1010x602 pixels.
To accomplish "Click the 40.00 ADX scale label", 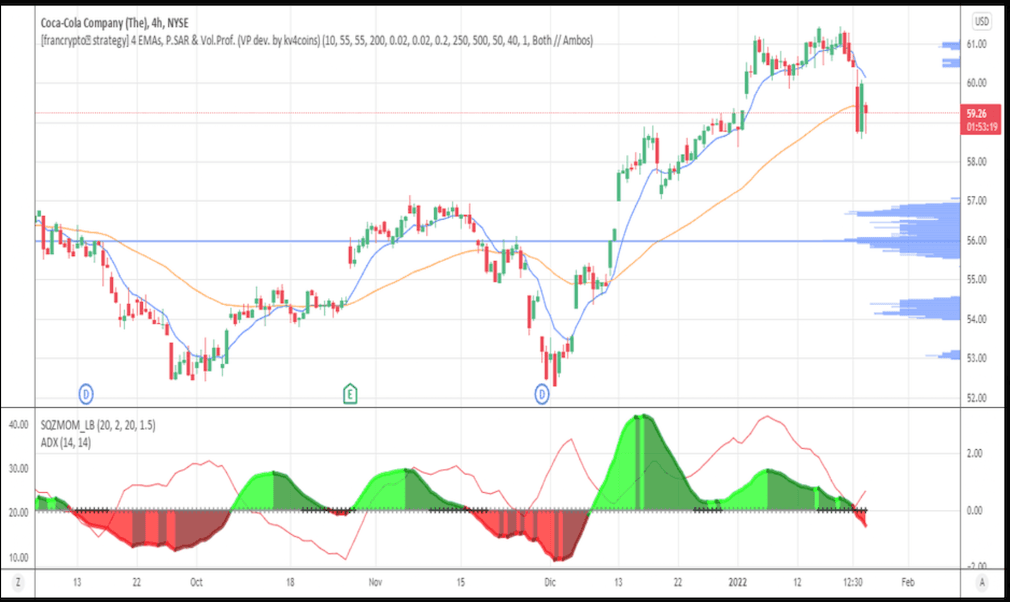I will (18, 424).
